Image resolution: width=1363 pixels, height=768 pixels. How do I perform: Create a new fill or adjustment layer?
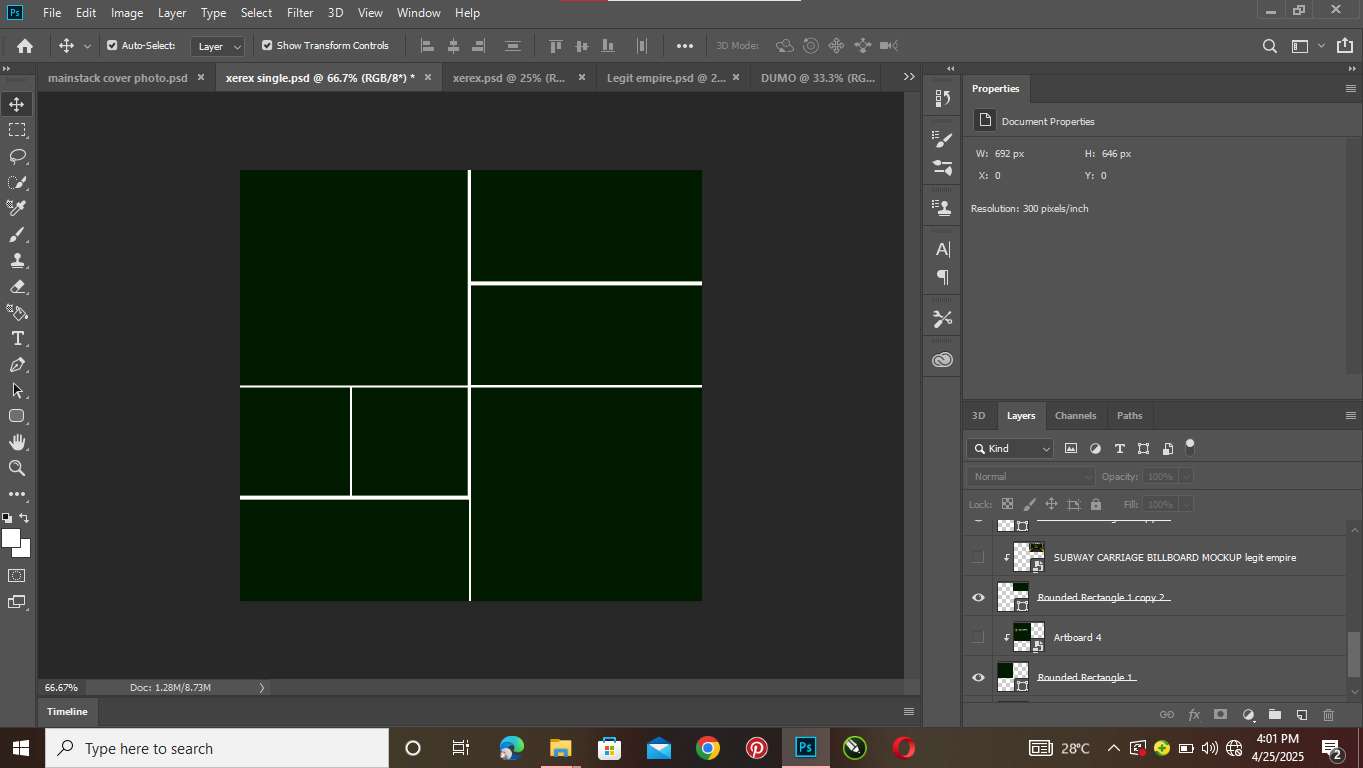point(1248,715)
